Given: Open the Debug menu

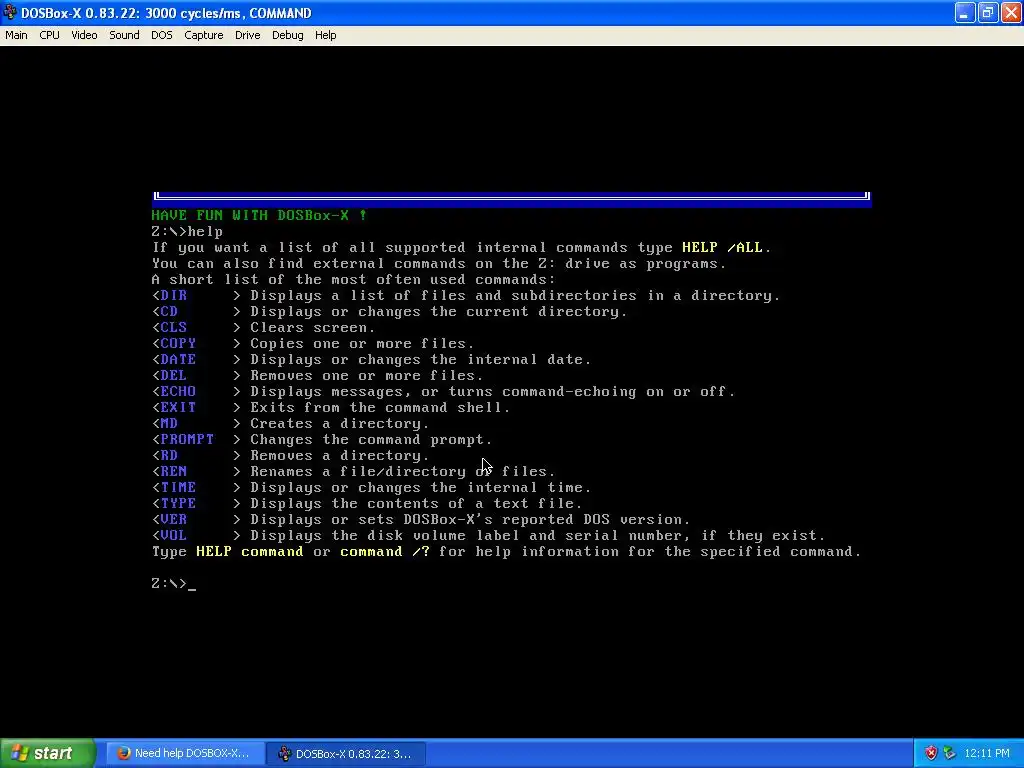Looking at the screenshot, I should pyautogui.click(x=287, y=35).
